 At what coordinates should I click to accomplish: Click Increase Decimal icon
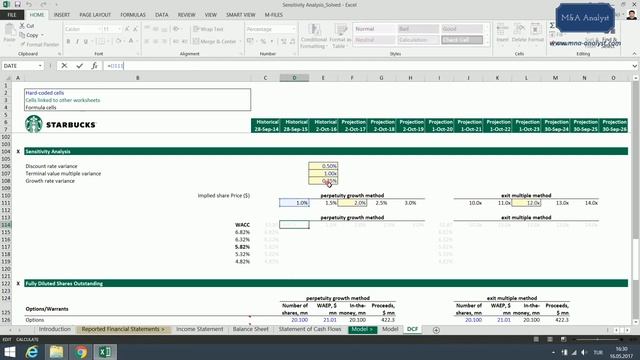pyautogui.click(x=284, y=41)
